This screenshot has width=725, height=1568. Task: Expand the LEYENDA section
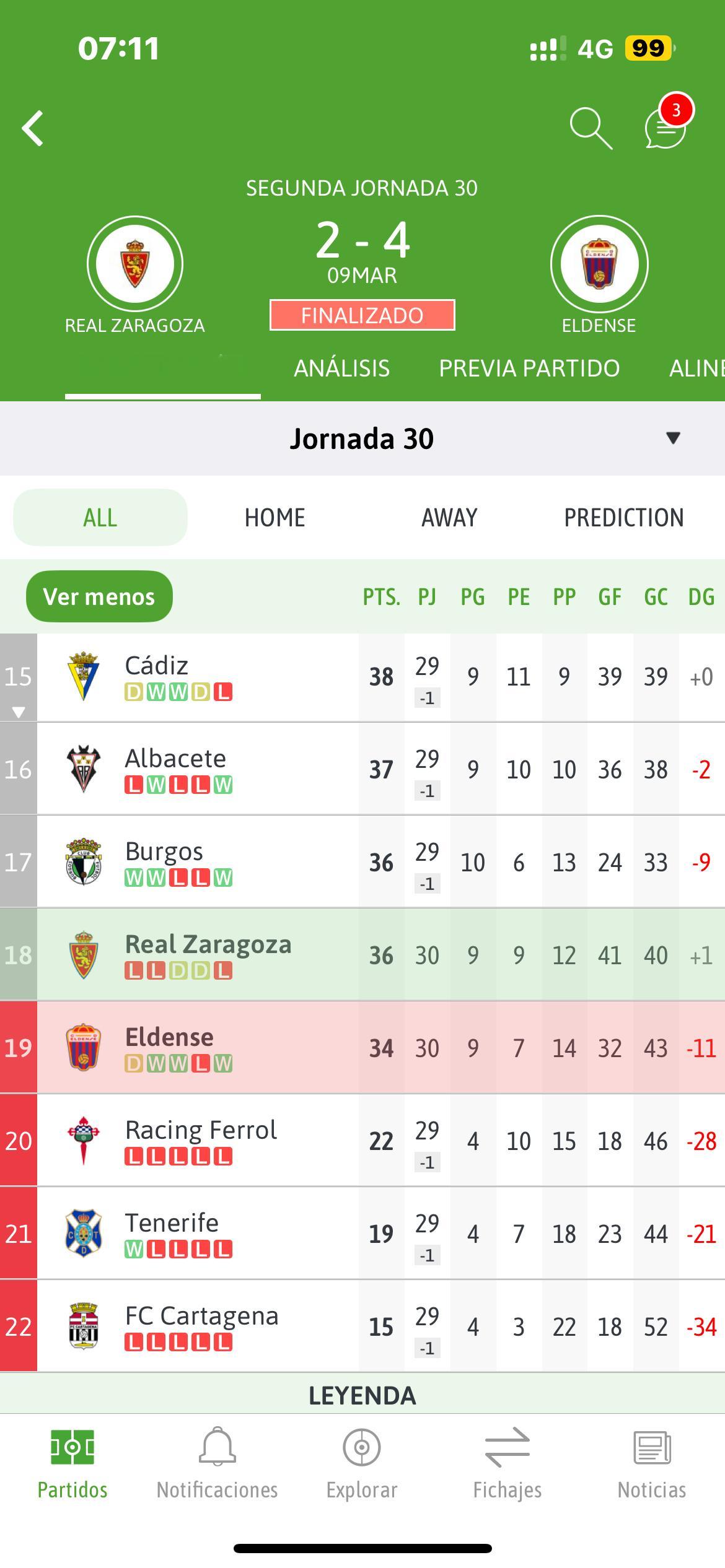click(x=362, y=1395)
